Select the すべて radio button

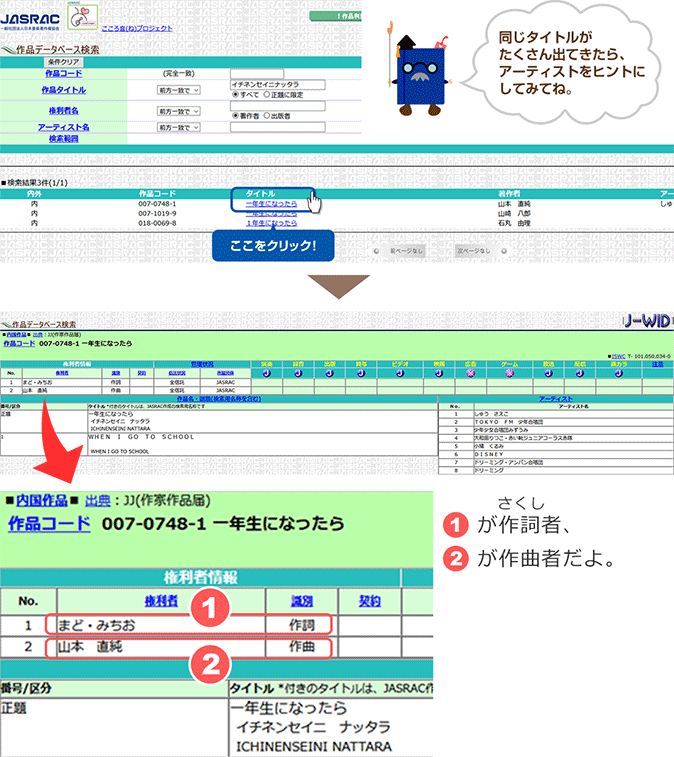pyautogui.click(x=233, y=95)
